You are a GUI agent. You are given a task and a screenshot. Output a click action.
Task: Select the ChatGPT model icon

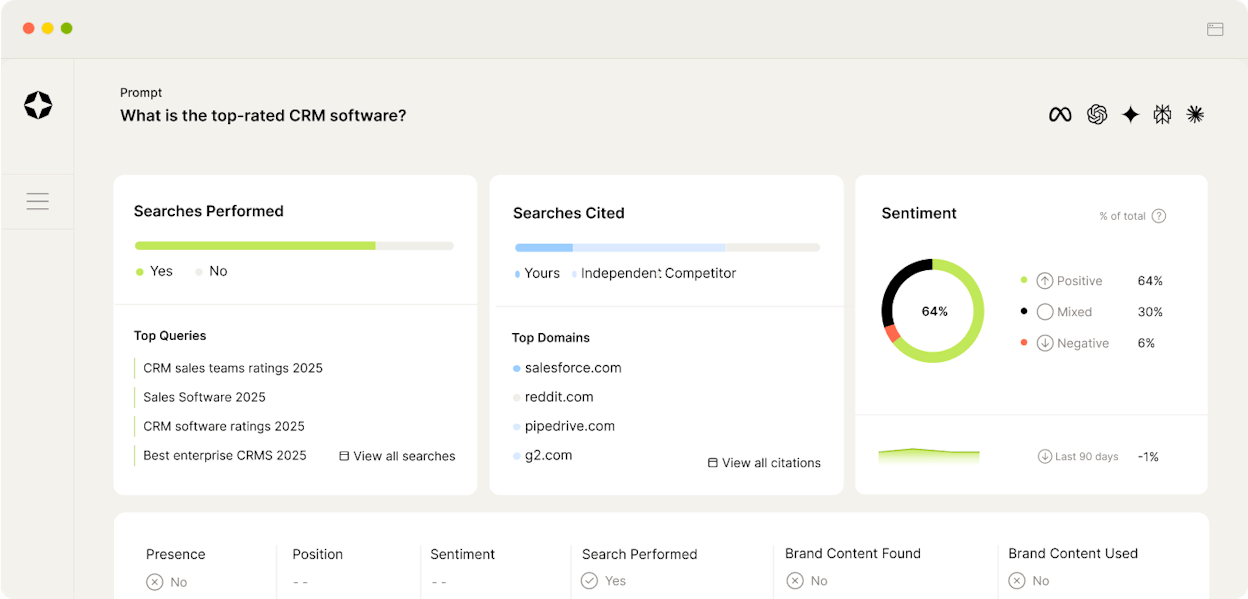pos(1097,115)
